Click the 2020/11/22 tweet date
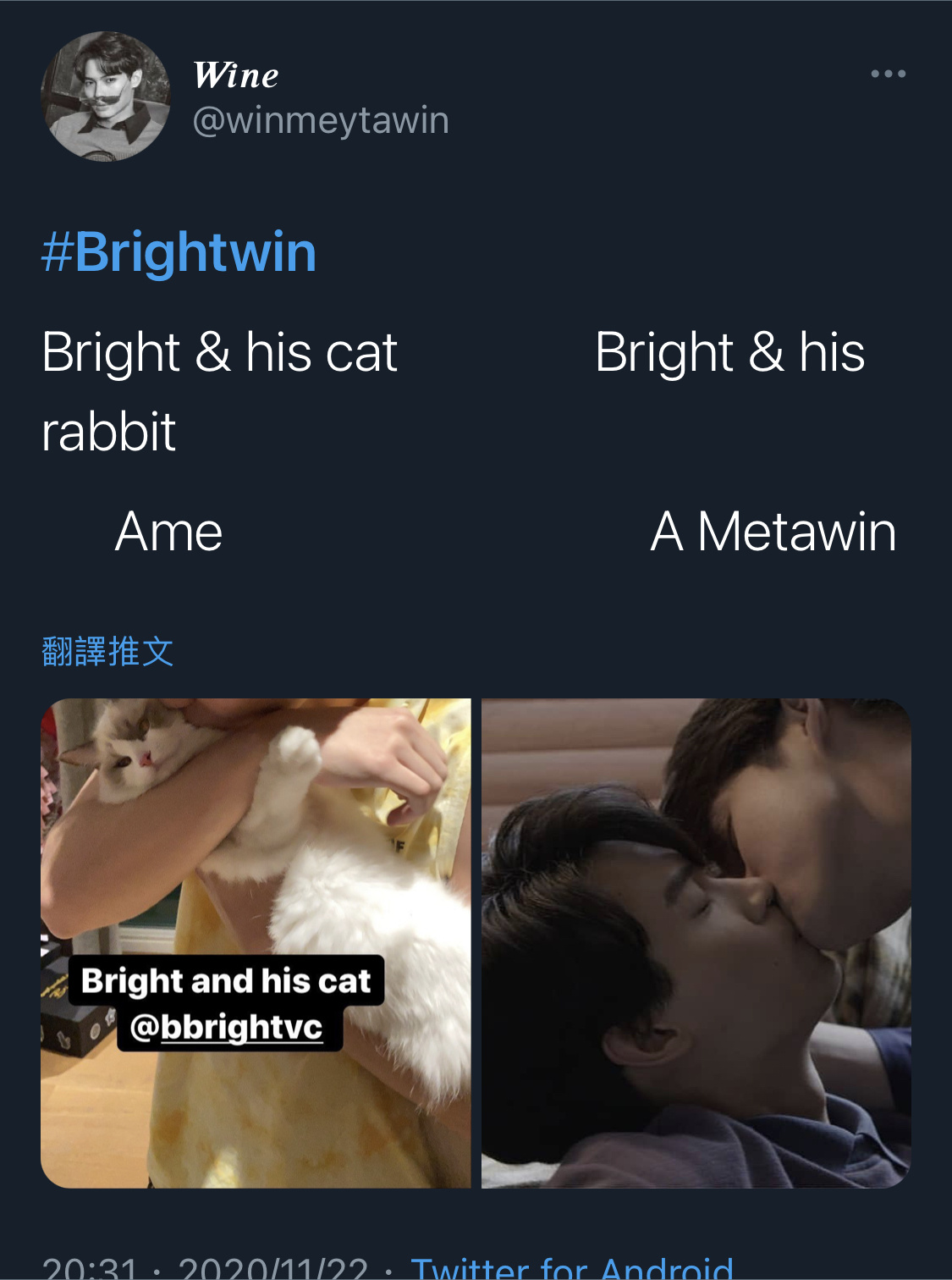Image resolution: width=952 pixels, height=1280 pixels. 273,1268
